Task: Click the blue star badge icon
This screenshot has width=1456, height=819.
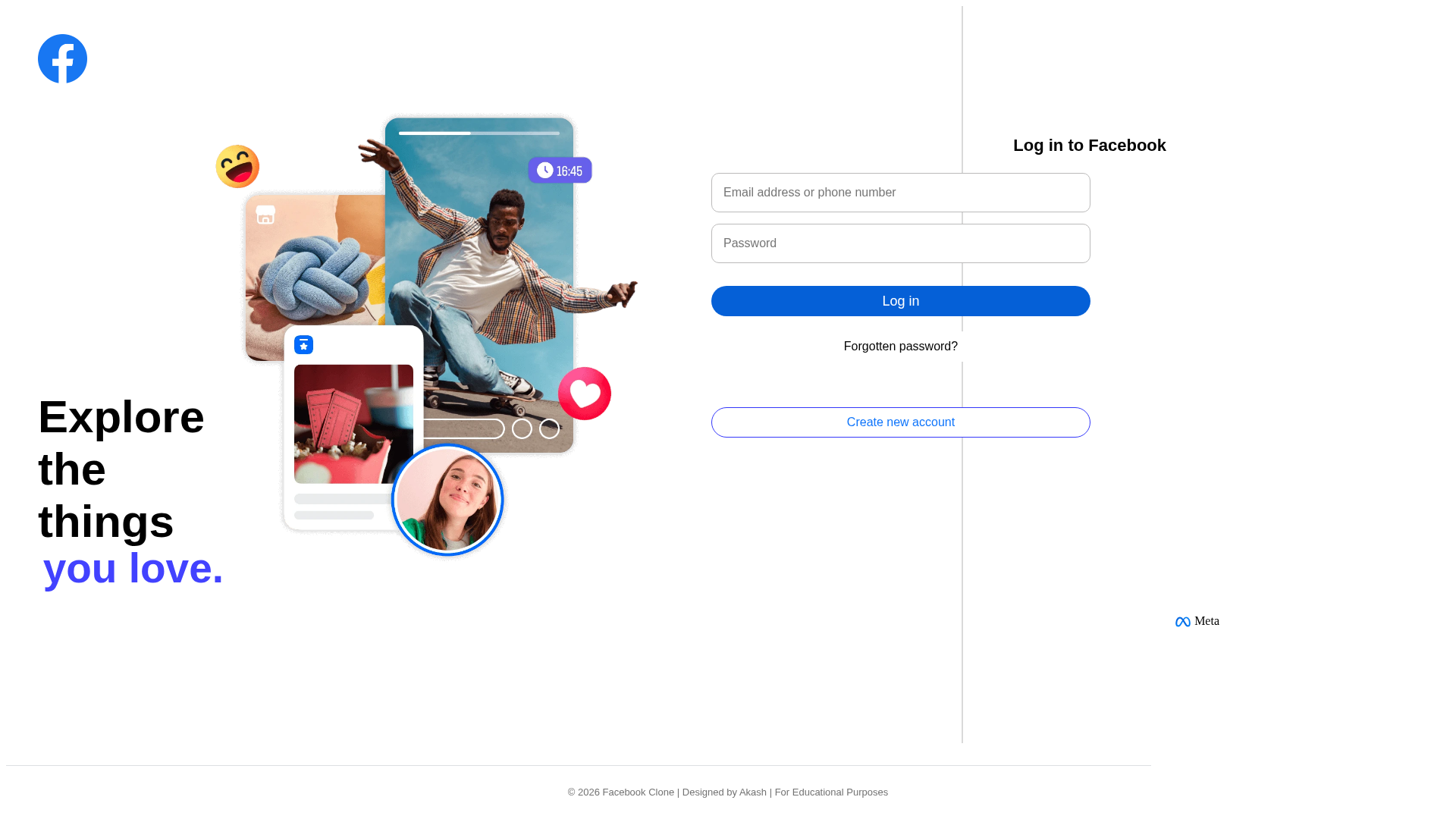Action: [303, 345]
